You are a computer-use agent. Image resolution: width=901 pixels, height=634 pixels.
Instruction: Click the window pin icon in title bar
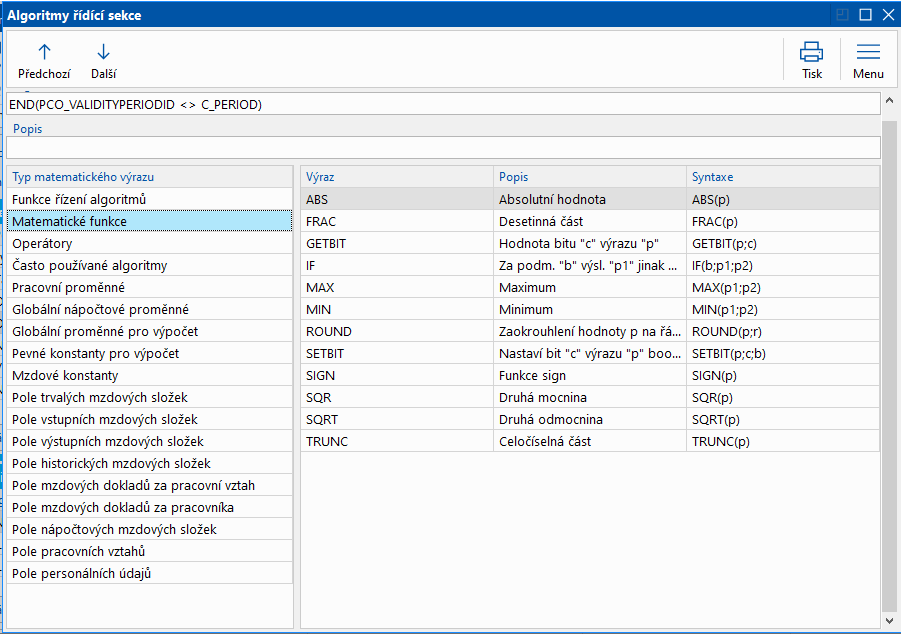[843, 14]
